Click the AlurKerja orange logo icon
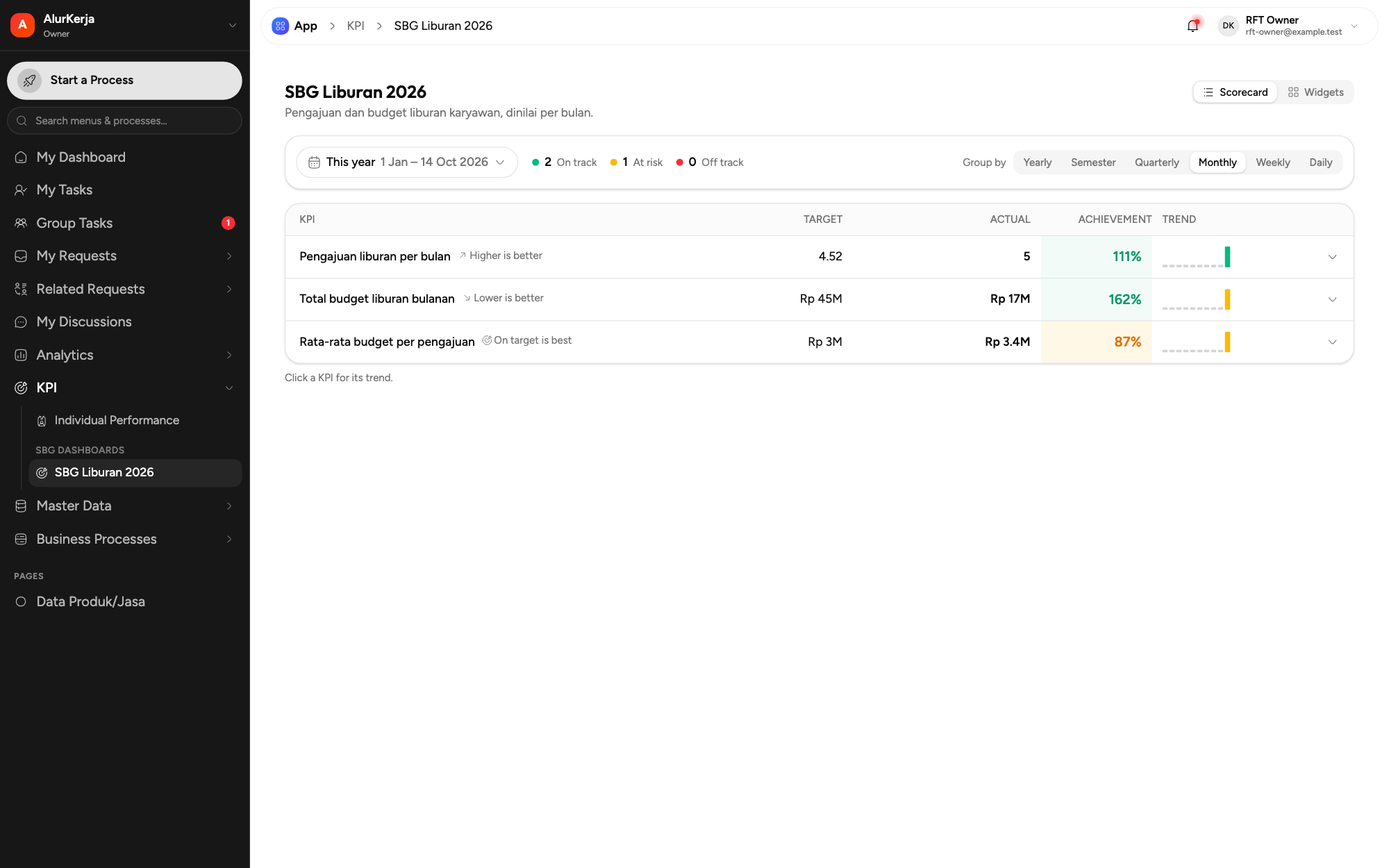 [x=22, y=25]
